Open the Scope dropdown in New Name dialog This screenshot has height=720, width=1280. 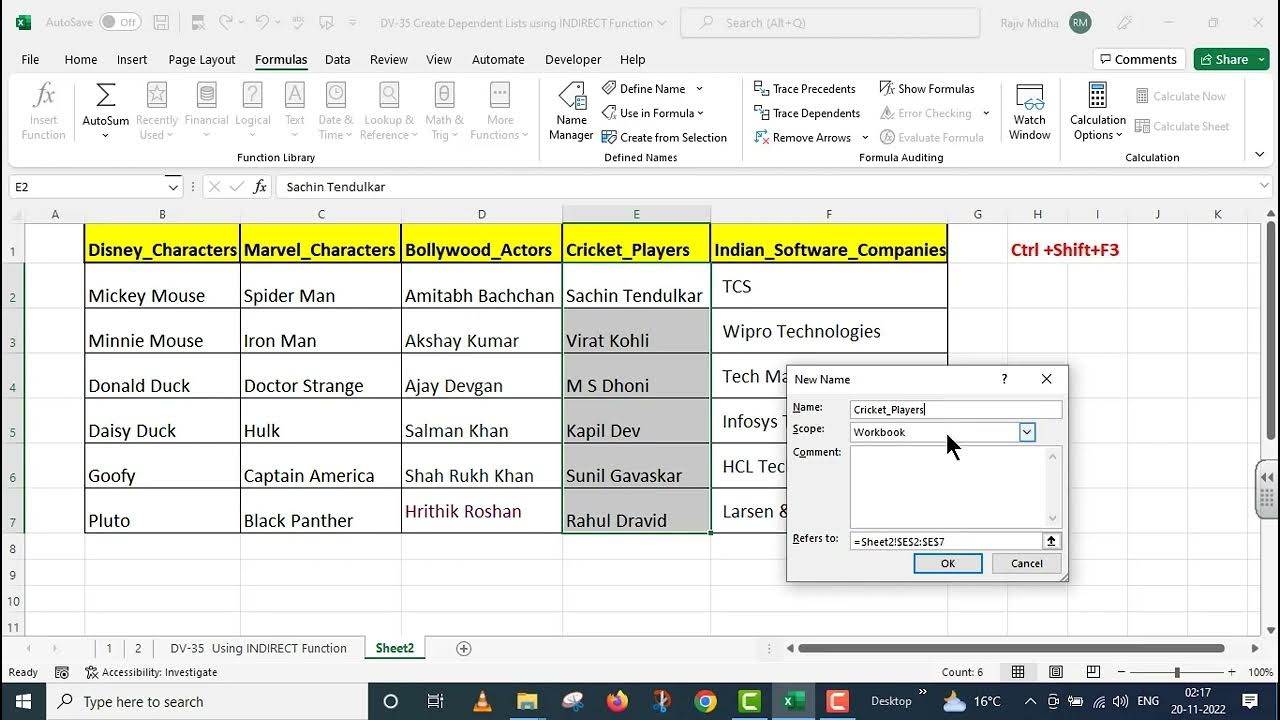[1027, 432]
